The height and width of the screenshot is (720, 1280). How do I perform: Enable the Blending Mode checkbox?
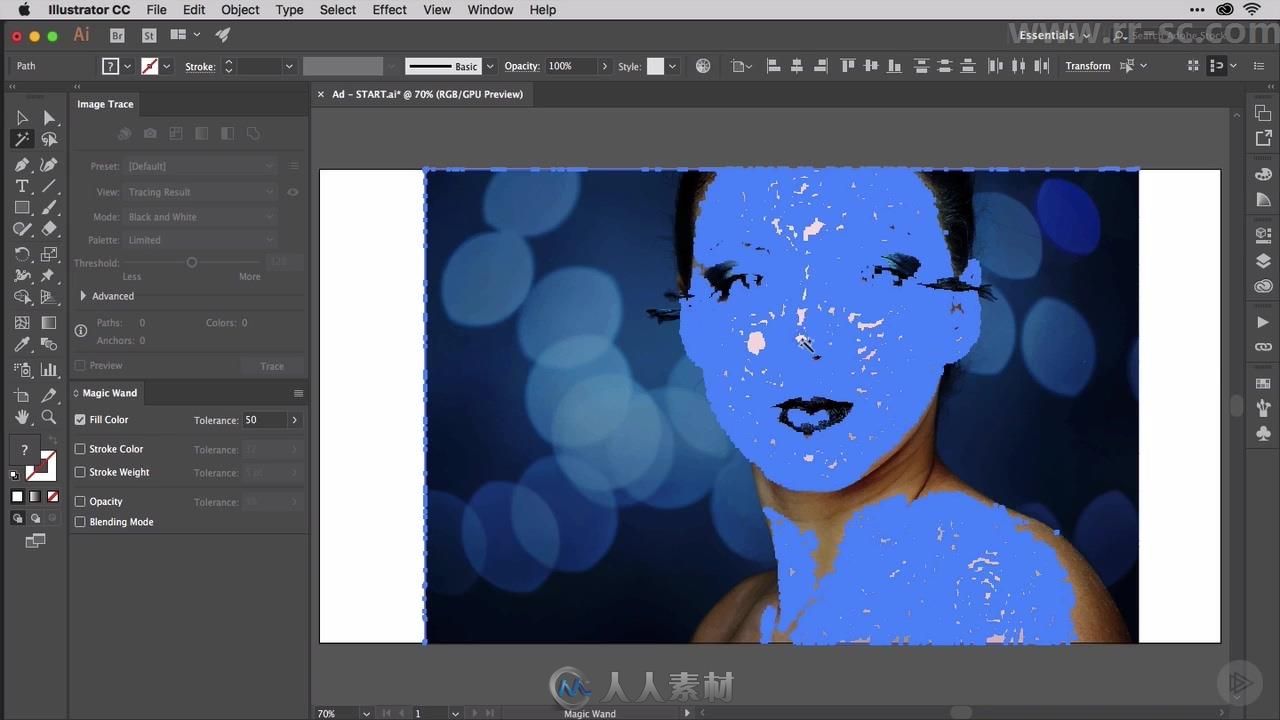[x=80, y=522]
